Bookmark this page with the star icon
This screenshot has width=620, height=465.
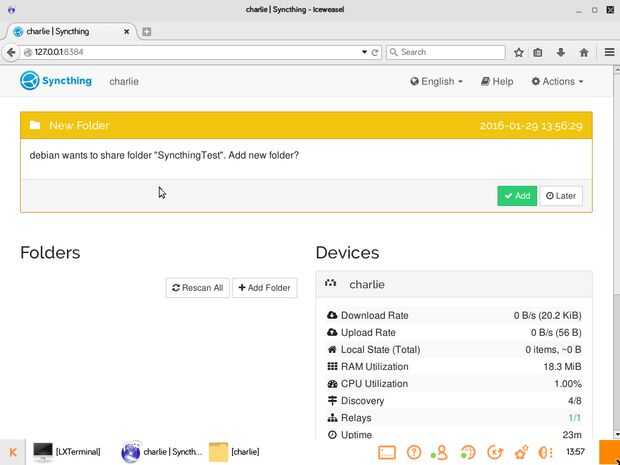(x=519, y=52)
